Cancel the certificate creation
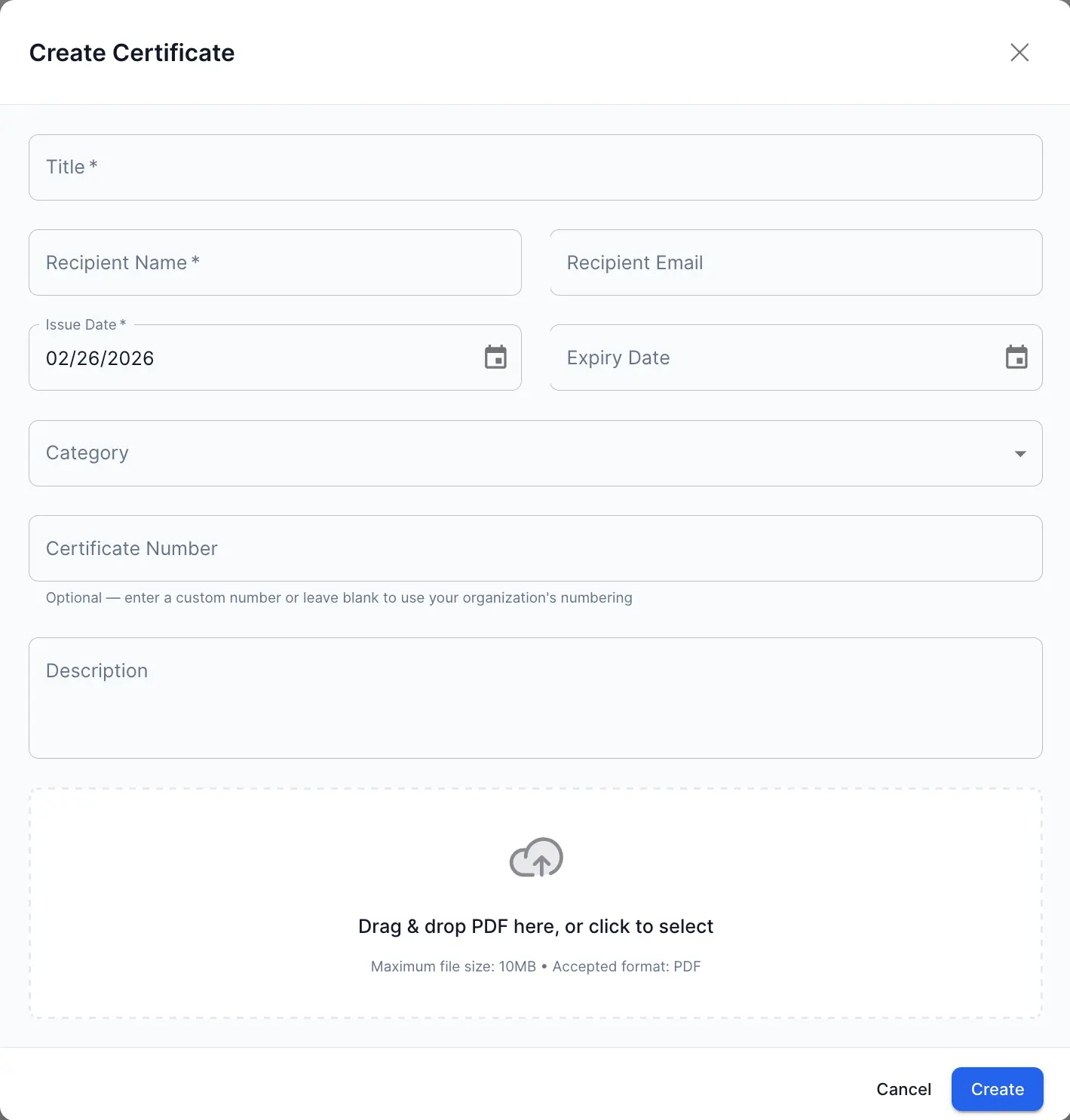The image size is (1070, 1120). pos(903,1089)
